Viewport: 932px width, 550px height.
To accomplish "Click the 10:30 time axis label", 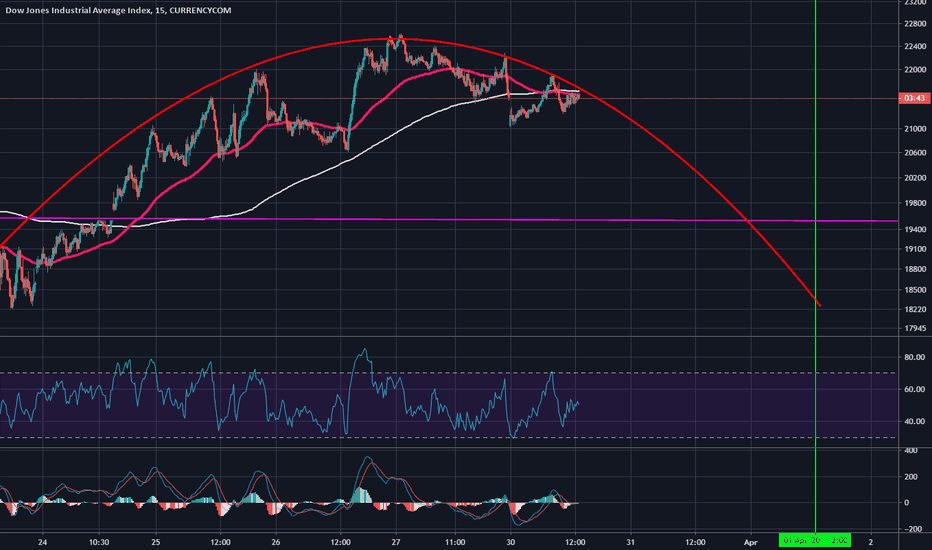I will coord(99,542).
